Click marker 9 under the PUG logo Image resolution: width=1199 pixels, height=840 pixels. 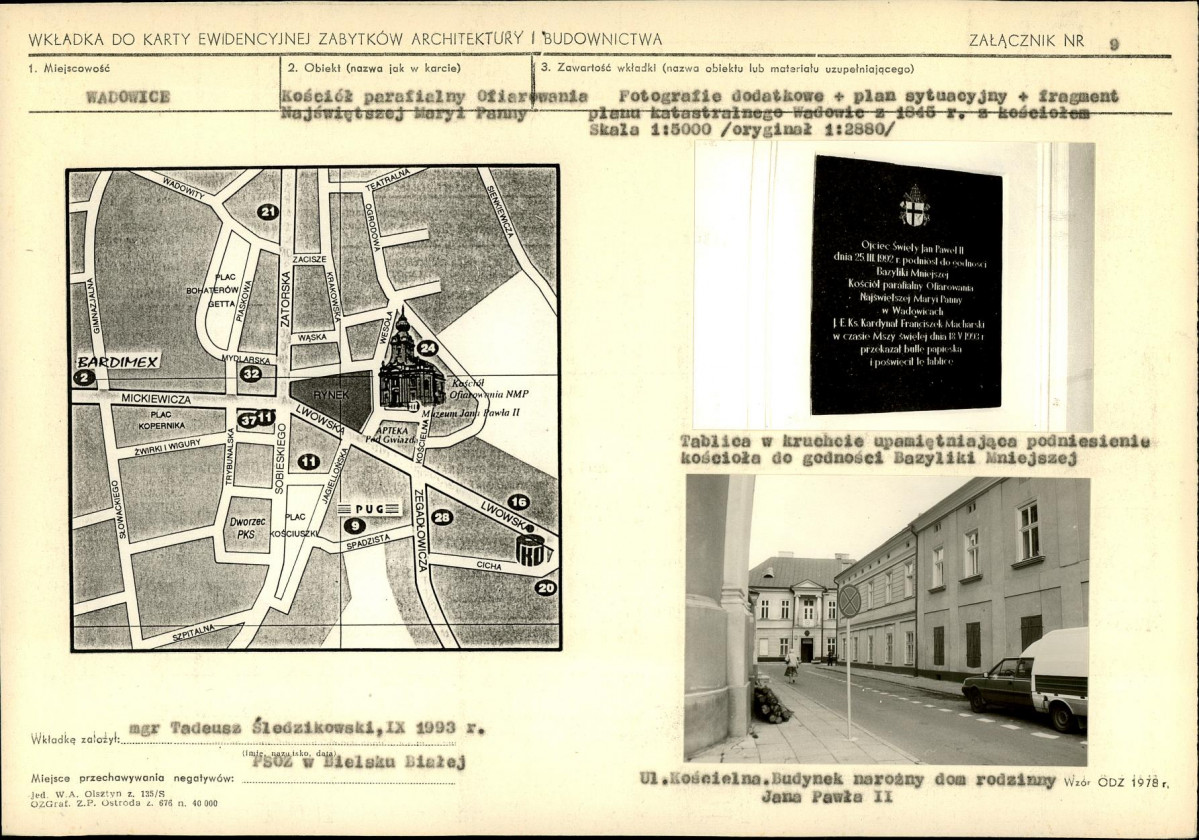[x=353, y=525]
